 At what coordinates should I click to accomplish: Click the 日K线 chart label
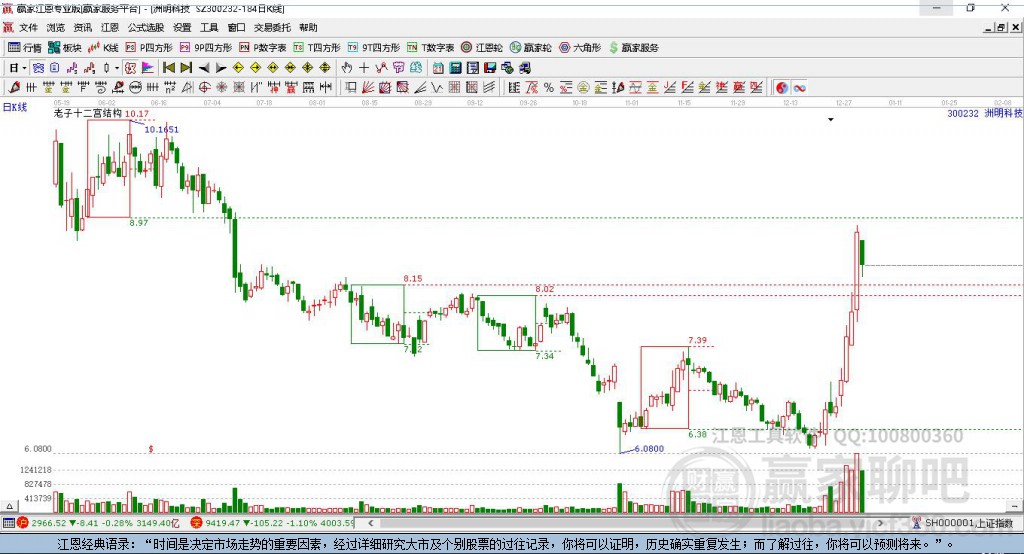point(14,107)
